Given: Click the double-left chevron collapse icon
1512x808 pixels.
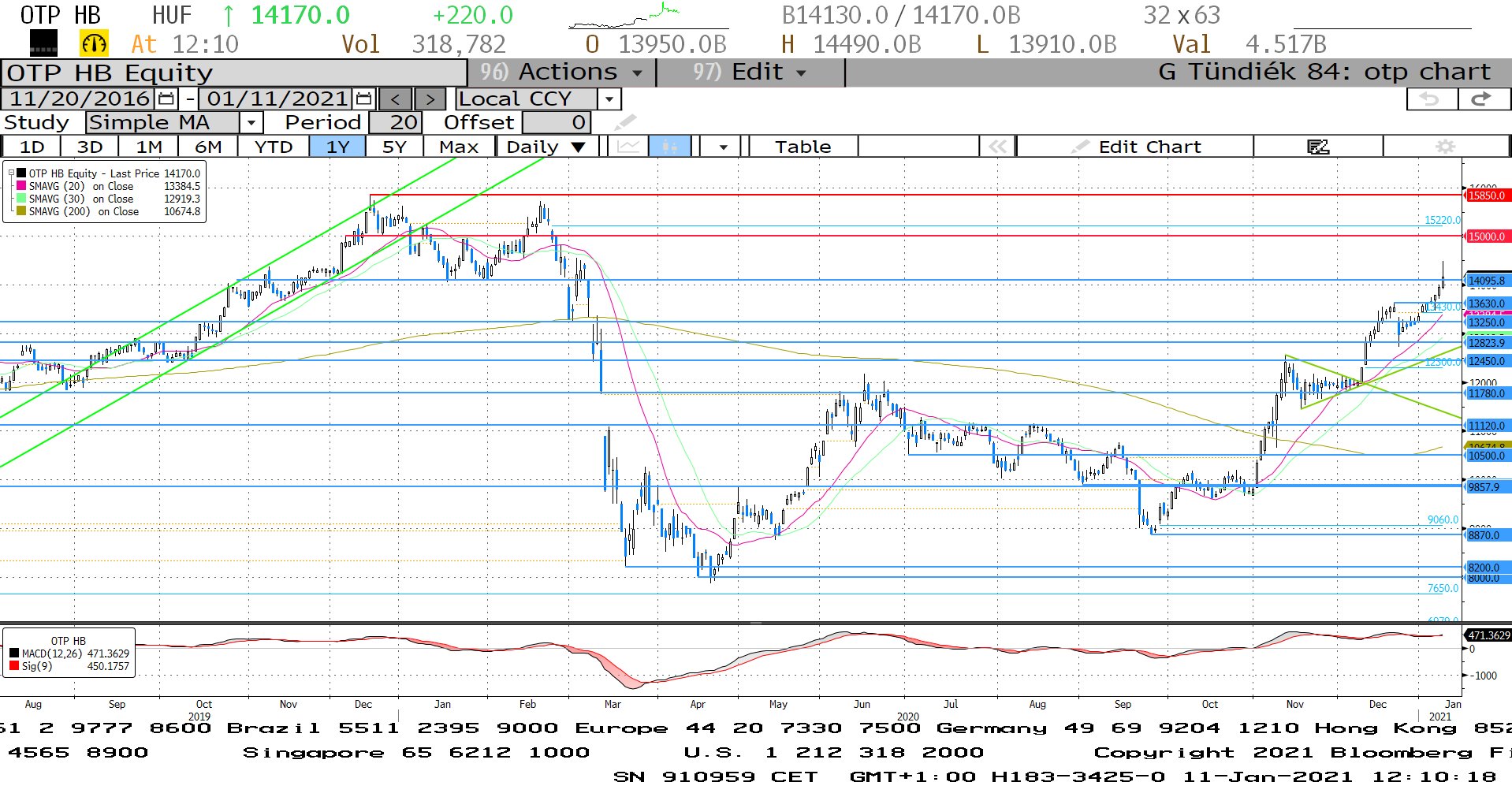Looking at the screenshot, I should (x=997, y=147).
